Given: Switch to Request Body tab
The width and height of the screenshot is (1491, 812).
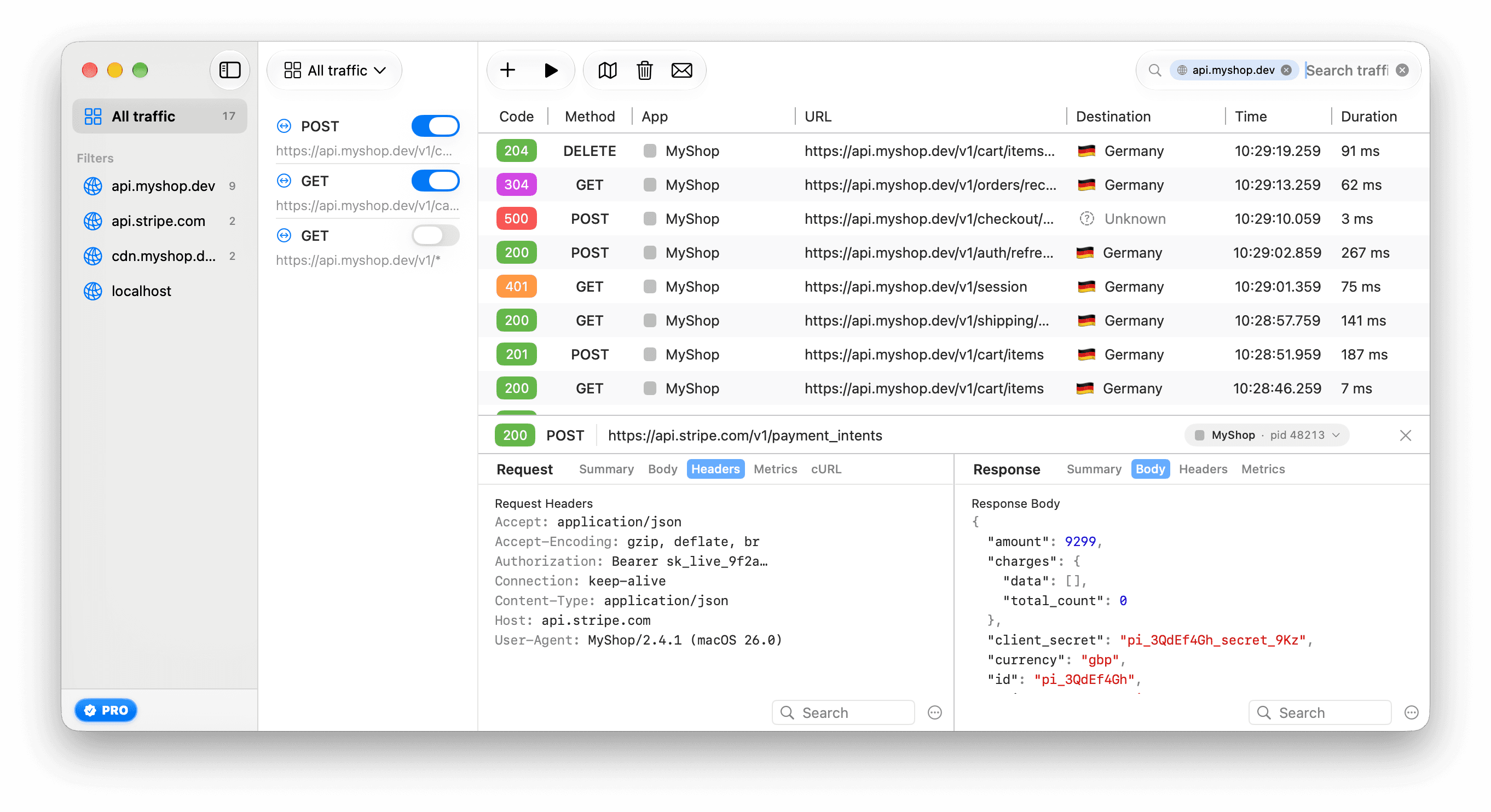Looking at the screenshot, I should pos(662,469).
